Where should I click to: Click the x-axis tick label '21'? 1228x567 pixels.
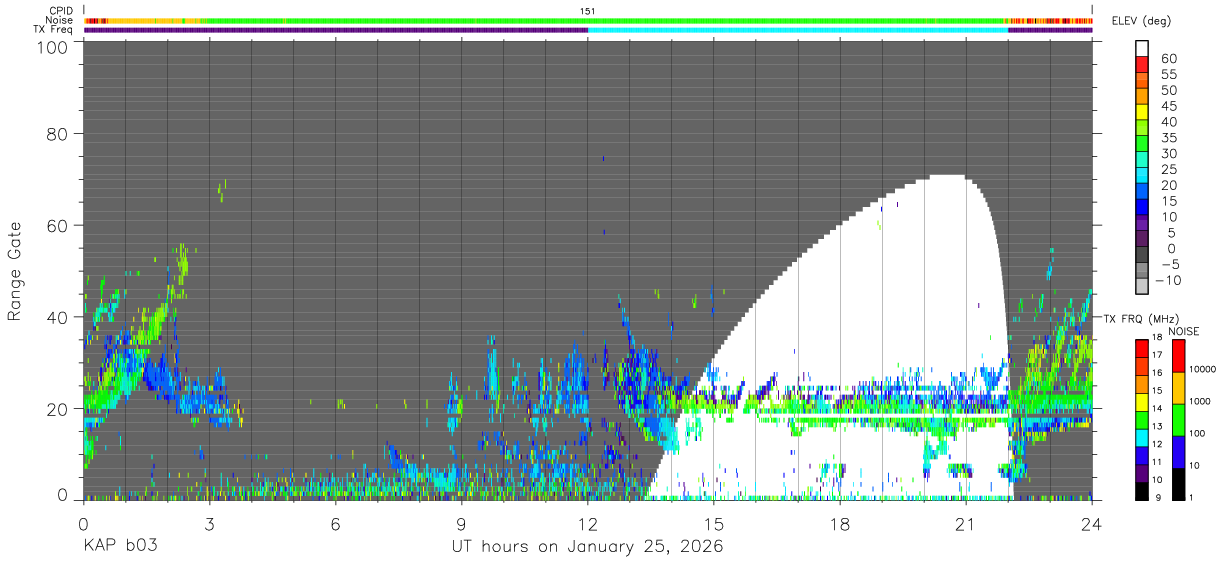pyautogui.click(x=966, y=525)
